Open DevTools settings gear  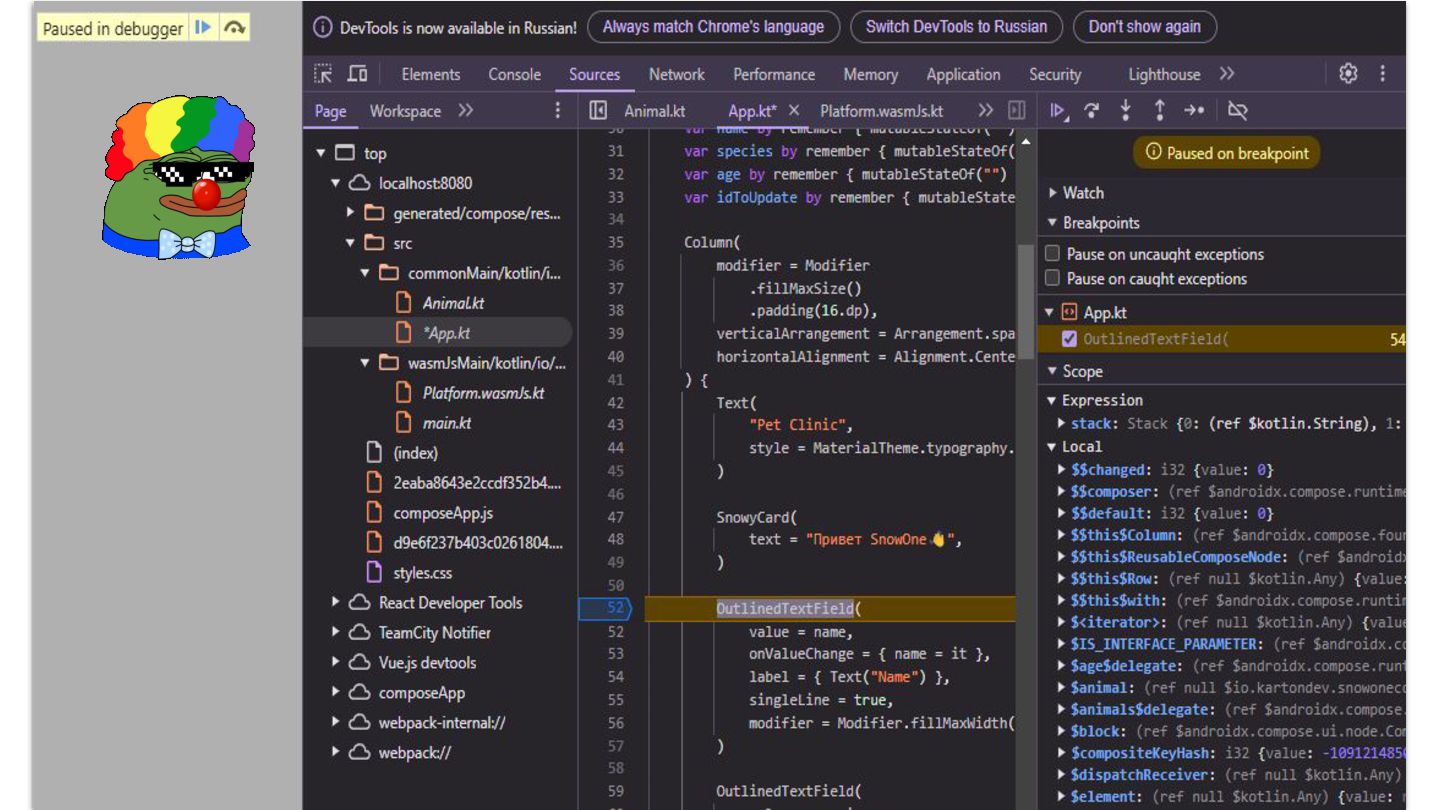point(1348,74)
